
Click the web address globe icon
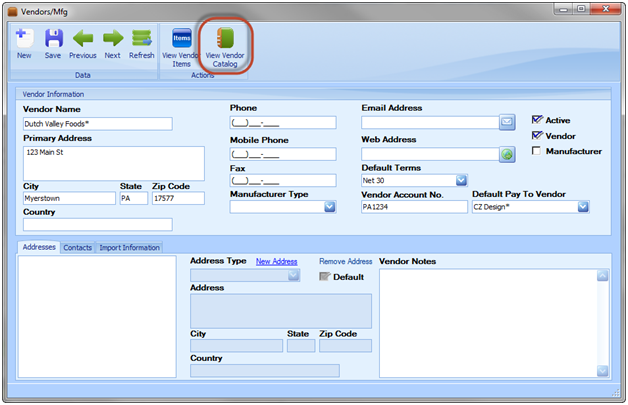pos(508,154)
